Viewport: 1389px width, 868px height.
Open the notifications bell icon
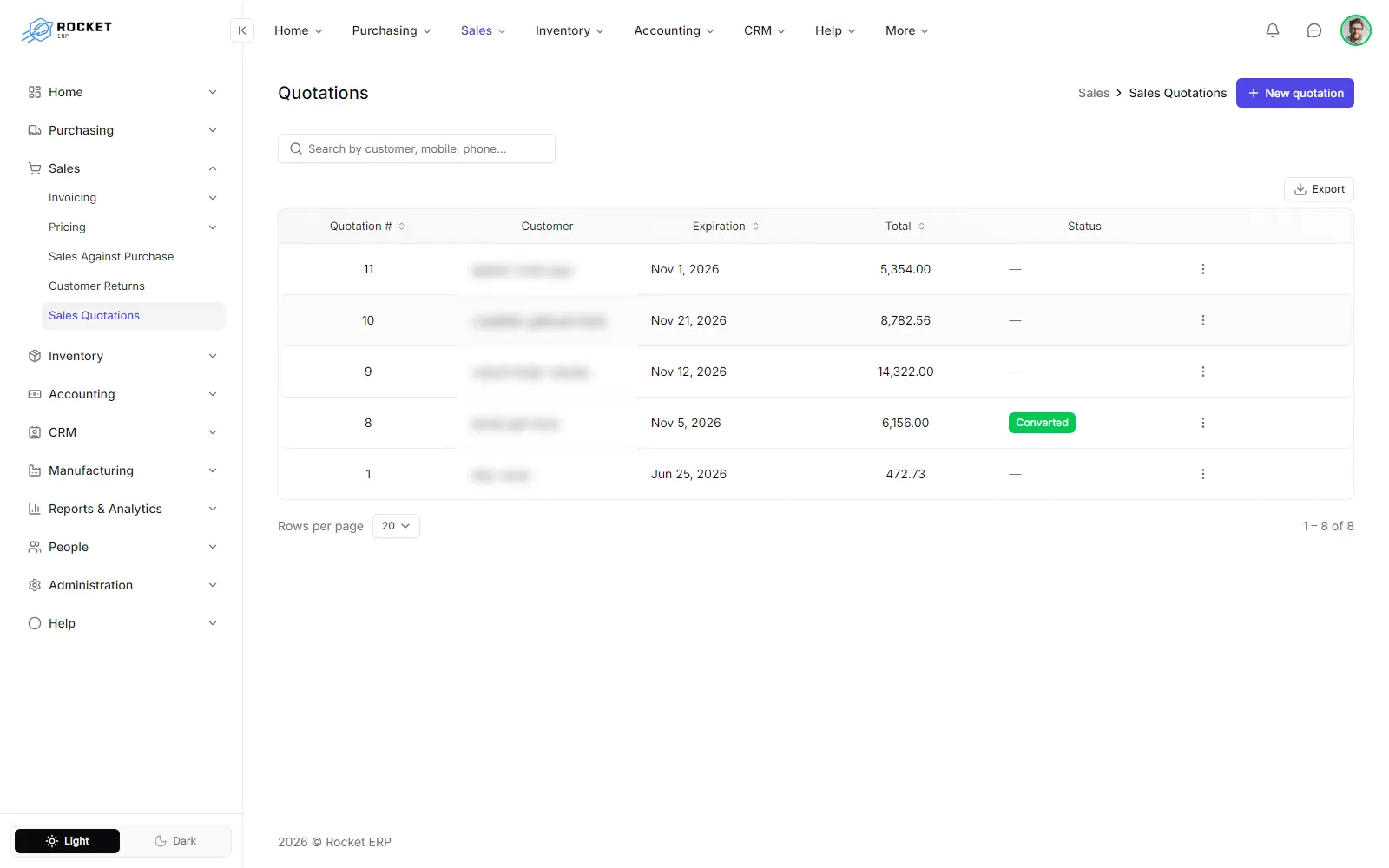pos(1273,30)
